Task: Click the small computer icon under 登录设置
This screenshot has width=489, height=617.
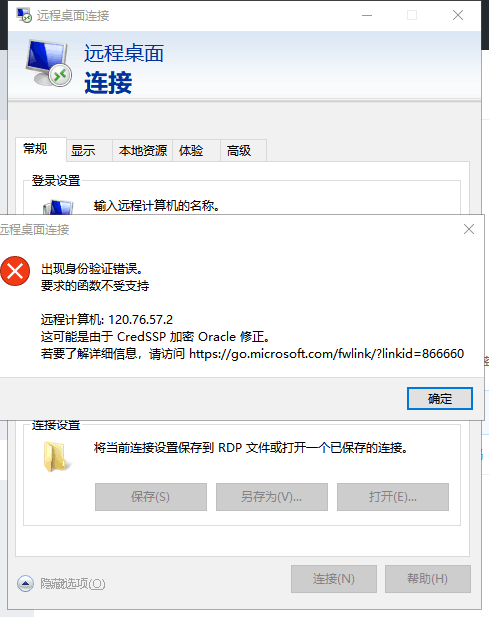Action: [58, 207]
